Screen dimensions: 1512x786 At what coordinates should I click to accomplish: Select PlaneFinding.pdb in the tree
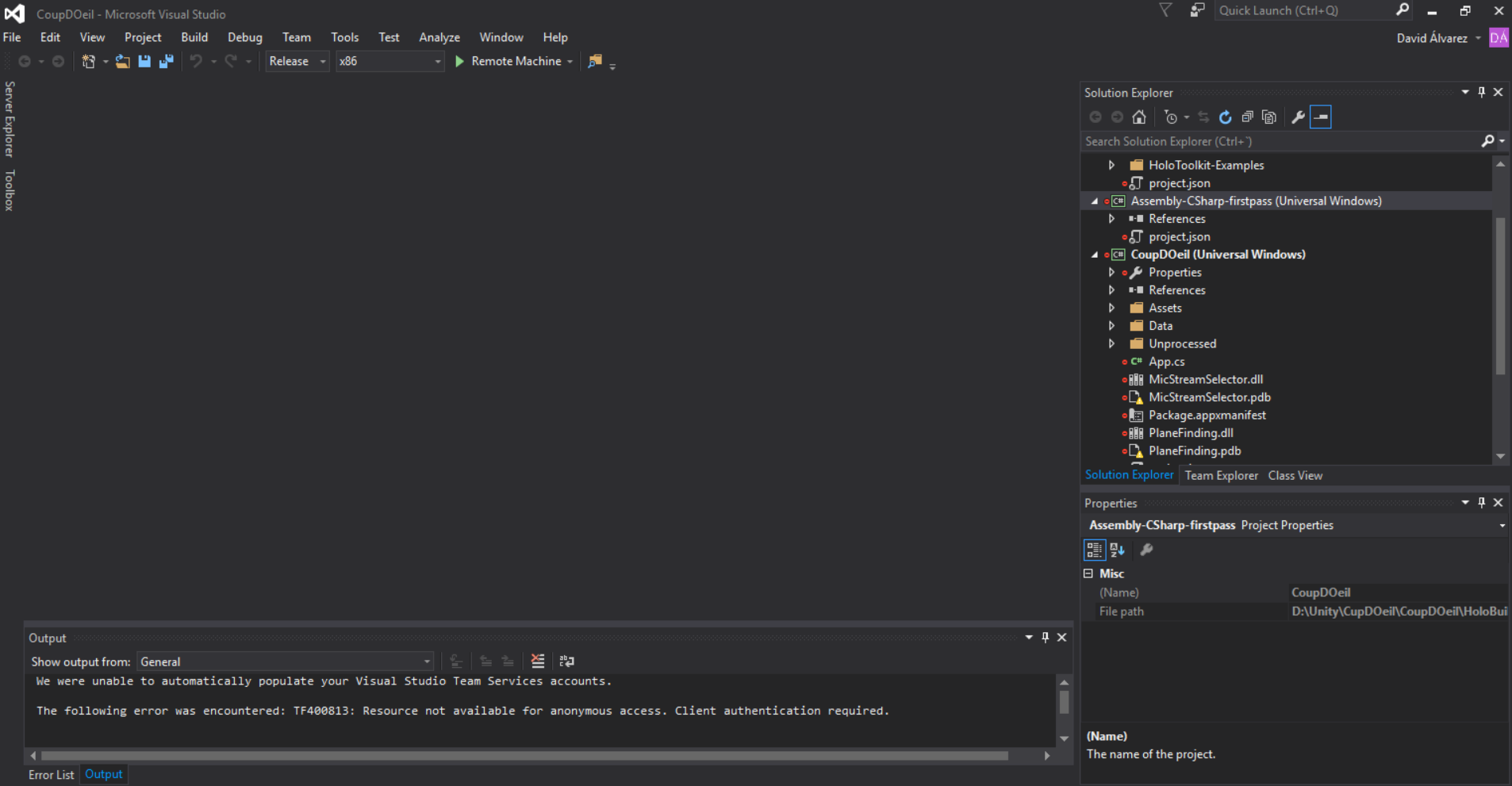point(1195,451)
